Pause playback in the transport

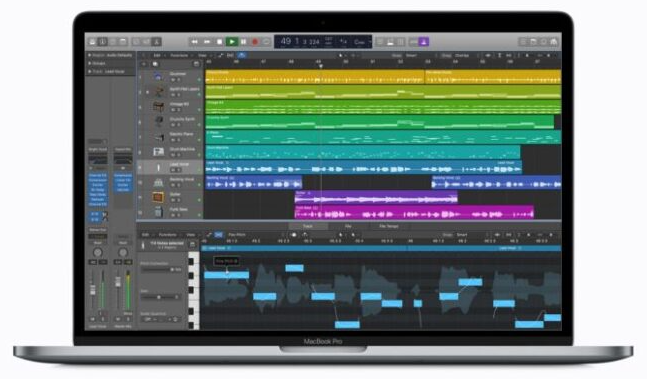pyautogui.click(x=244, y=42)
